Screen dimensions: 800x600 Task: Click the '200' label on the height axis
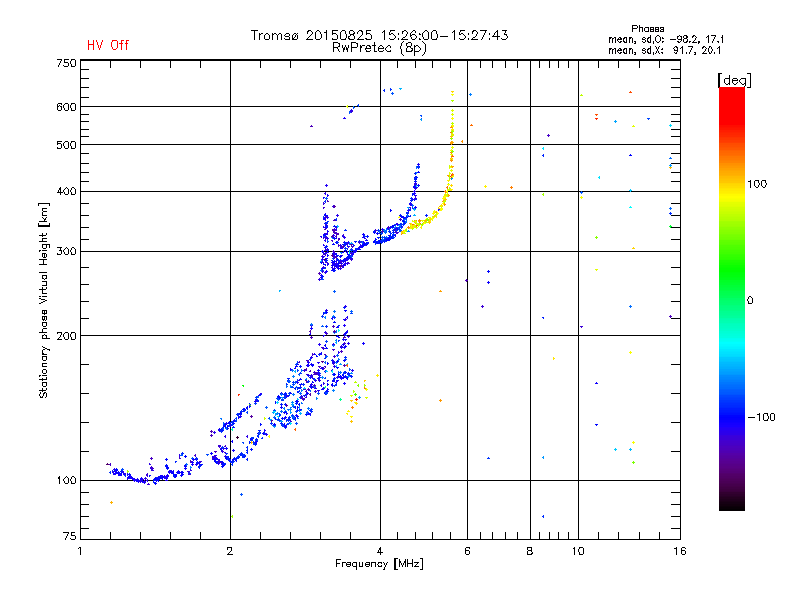click(x=66, y=336)
